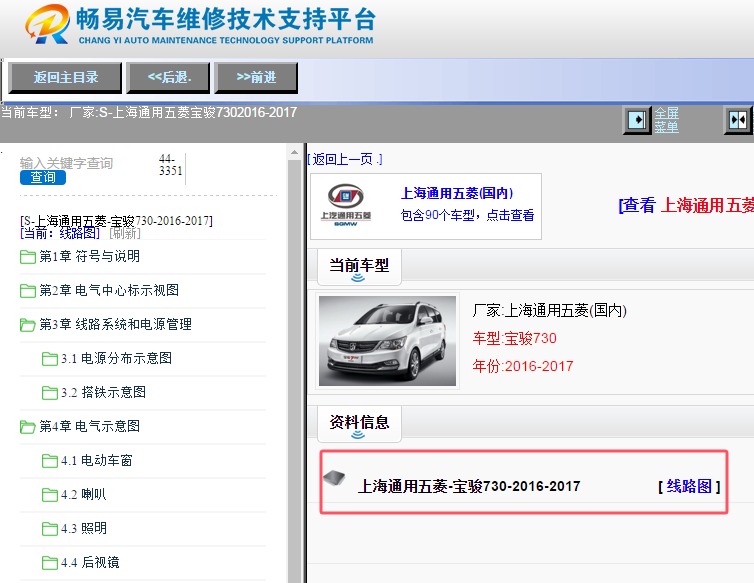Select 第2章 电气中心标示视图 tree row

(x=143, y=291)
